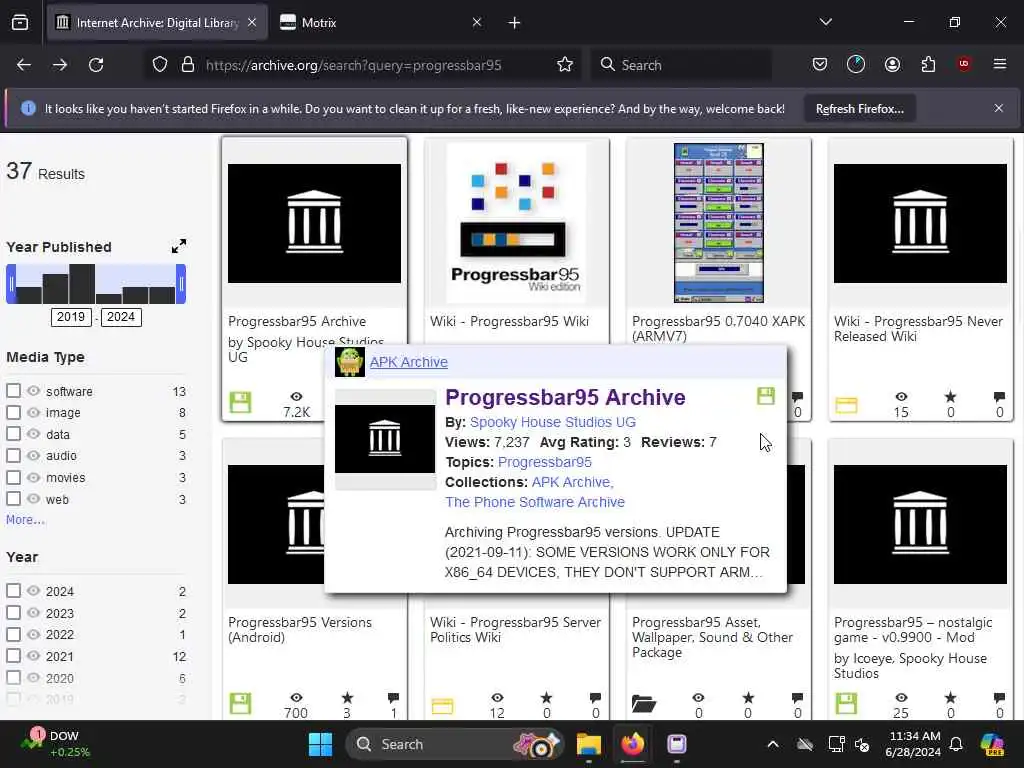Click the end year 2024 field

point(121,317)
